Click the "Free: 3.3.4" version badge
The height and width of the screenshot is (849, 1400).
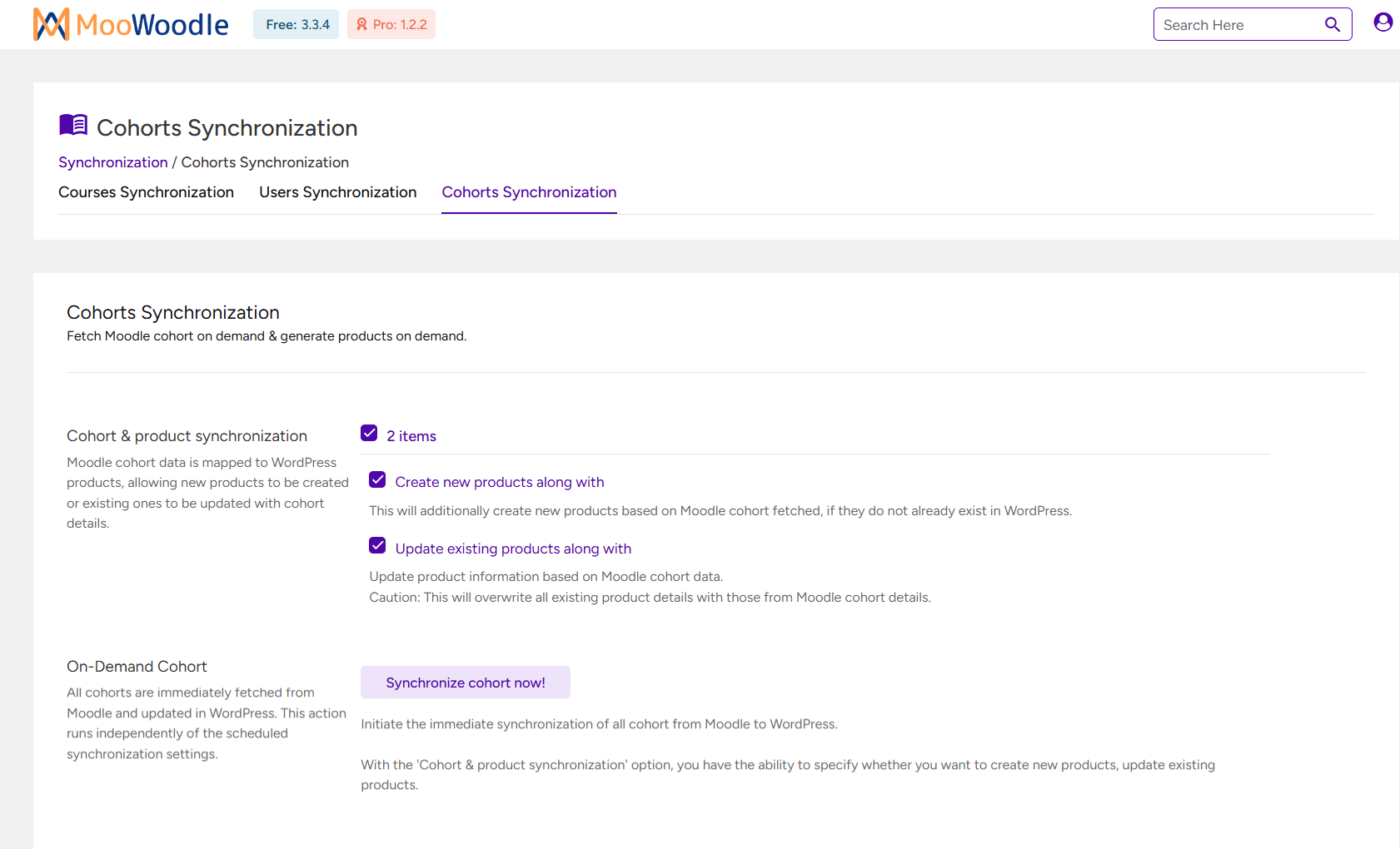tap(296, 24)
